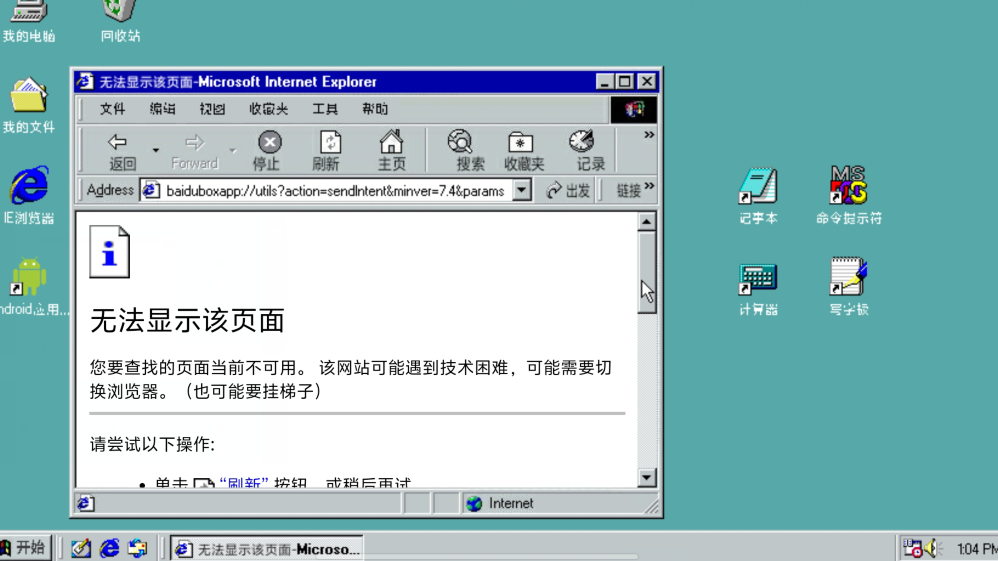The image size is (998, 561).
Task: Select the IE浏览器 desktop icon
Action: tap(29, 196)
